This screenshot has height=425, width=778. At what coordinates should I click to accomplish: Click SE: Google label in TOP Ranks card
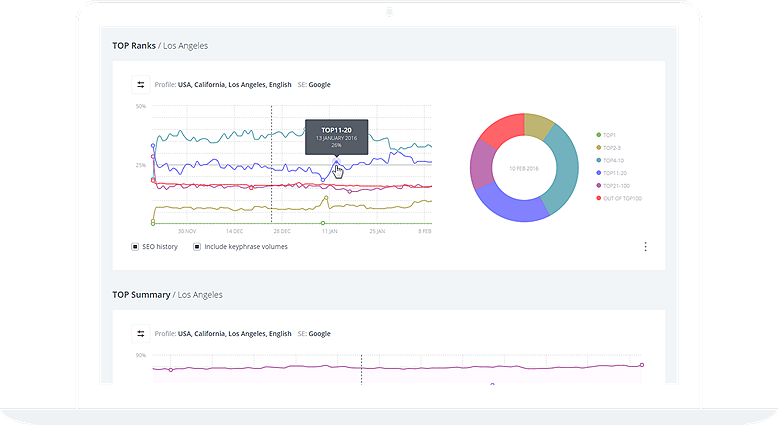tap(314, 85)
